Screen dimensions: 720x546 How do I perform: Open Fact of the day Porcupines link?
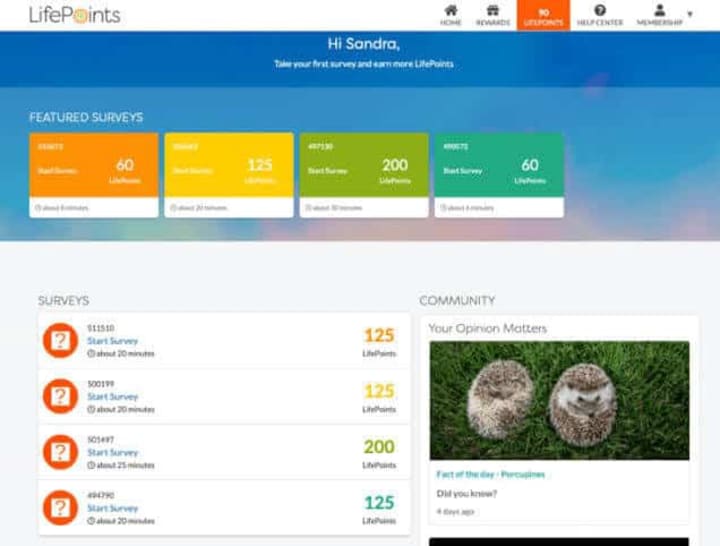(490, 474)
